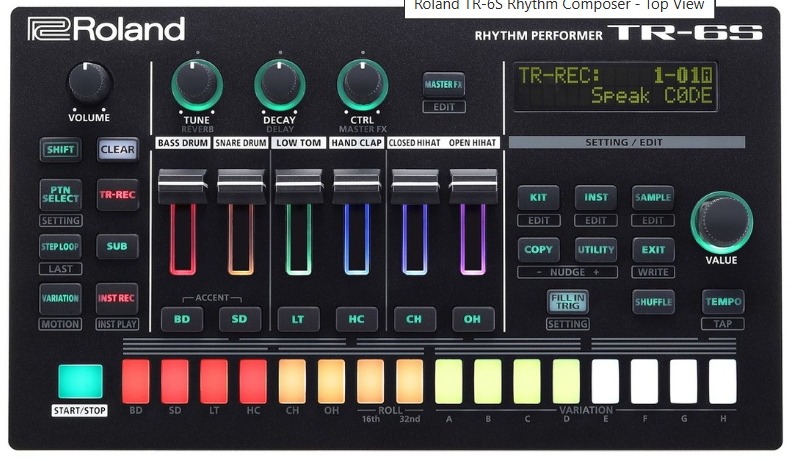Toggle red step pad labeled LT
Image resolution: width=792 pixels, height=461 pixels.
tap(214, 381)
